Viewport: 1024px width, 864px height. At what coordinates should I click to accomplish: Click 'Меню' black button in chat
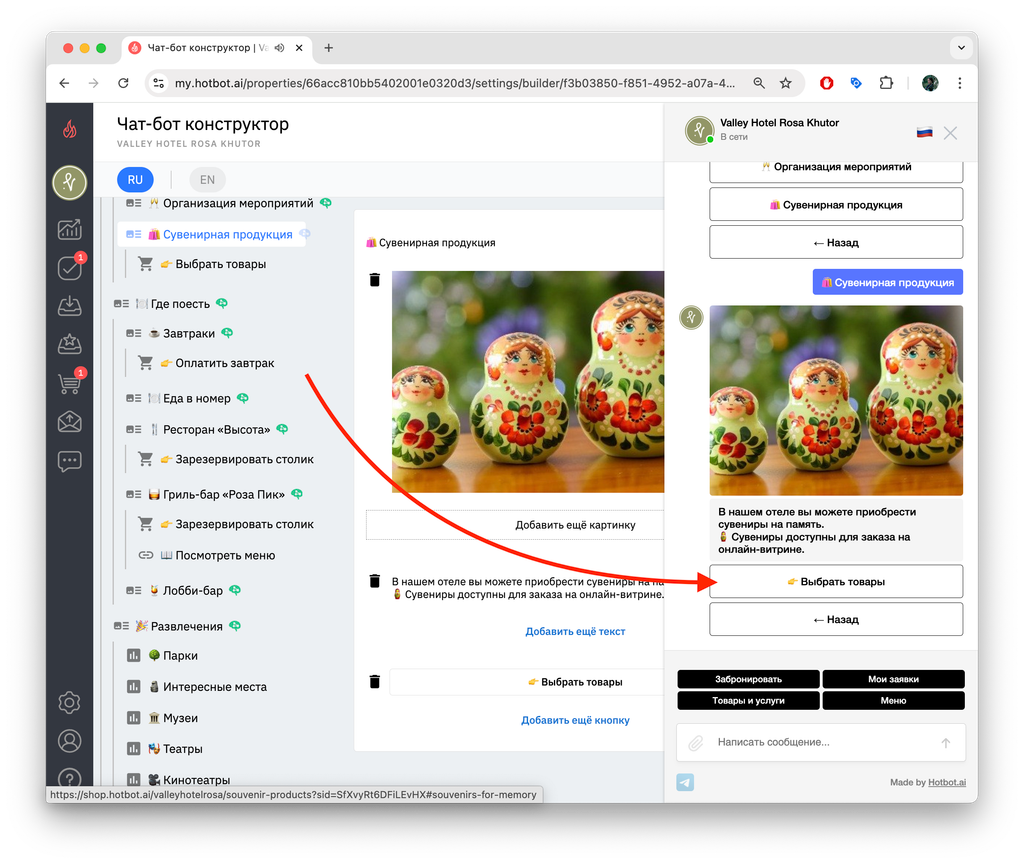tap(893, 700)
